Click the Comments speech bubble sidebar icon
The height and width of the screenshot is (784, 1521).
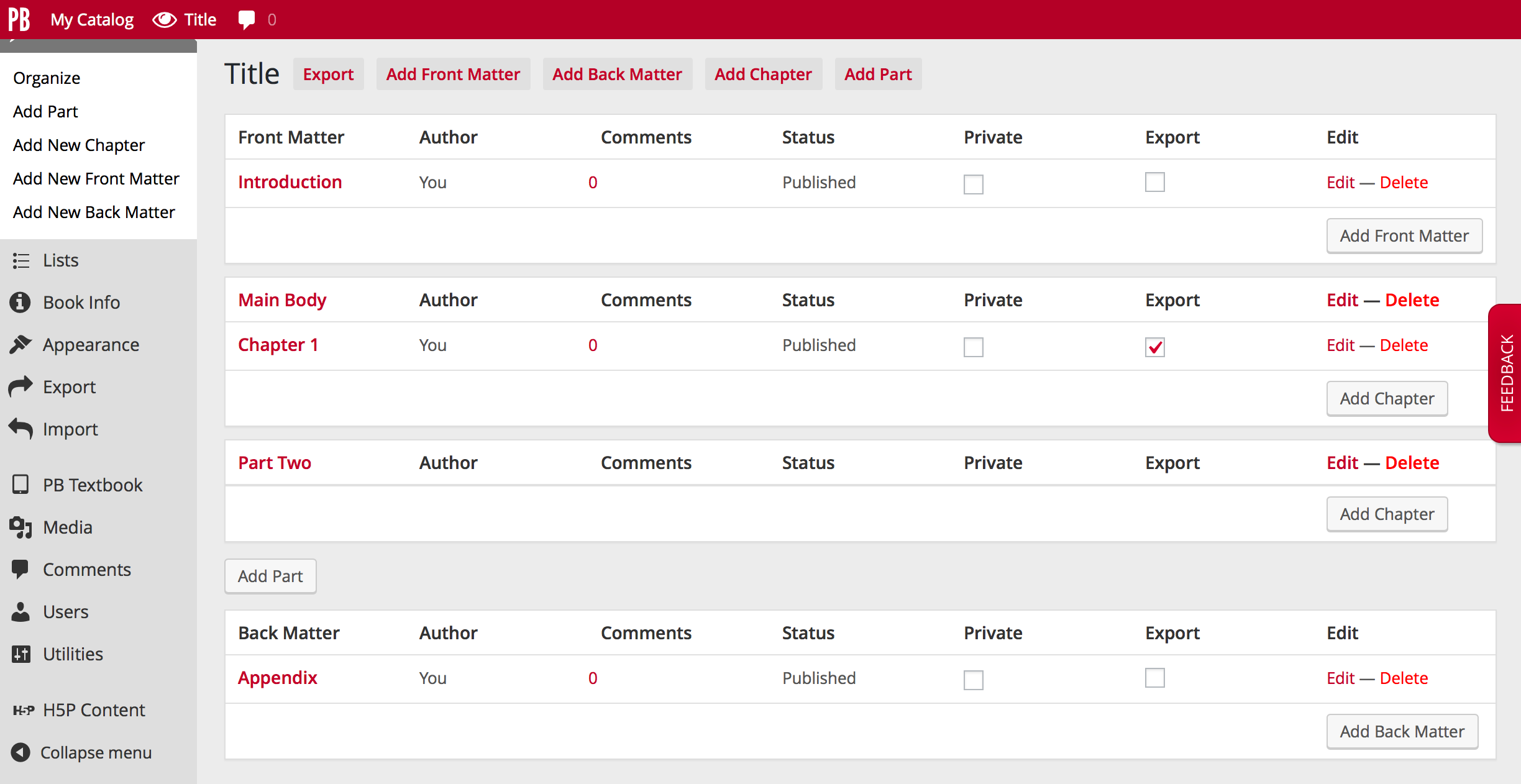tap(20, 570)
